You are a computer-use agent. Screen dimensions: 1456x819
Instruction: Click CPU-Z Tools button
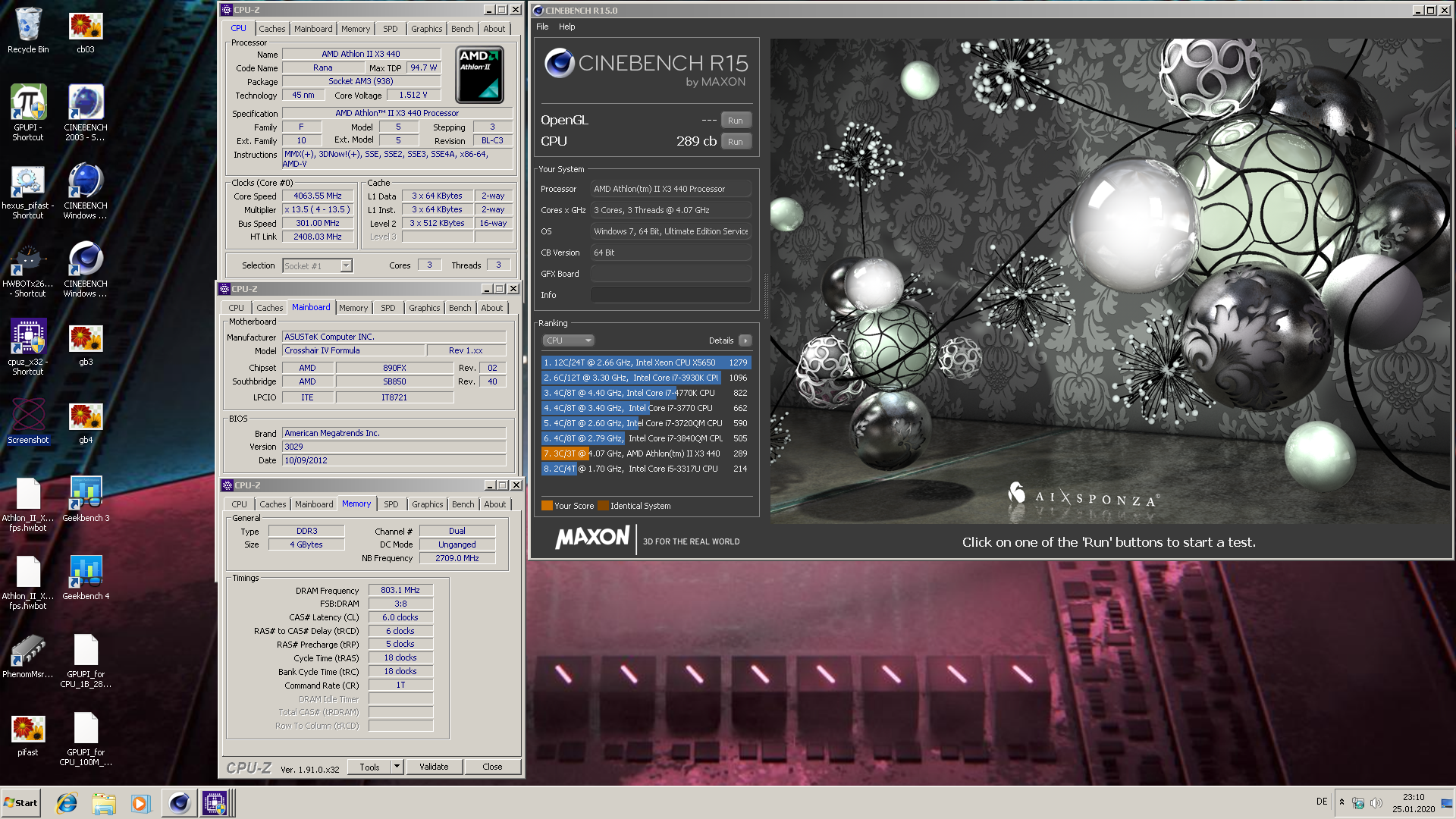[369, 767]
